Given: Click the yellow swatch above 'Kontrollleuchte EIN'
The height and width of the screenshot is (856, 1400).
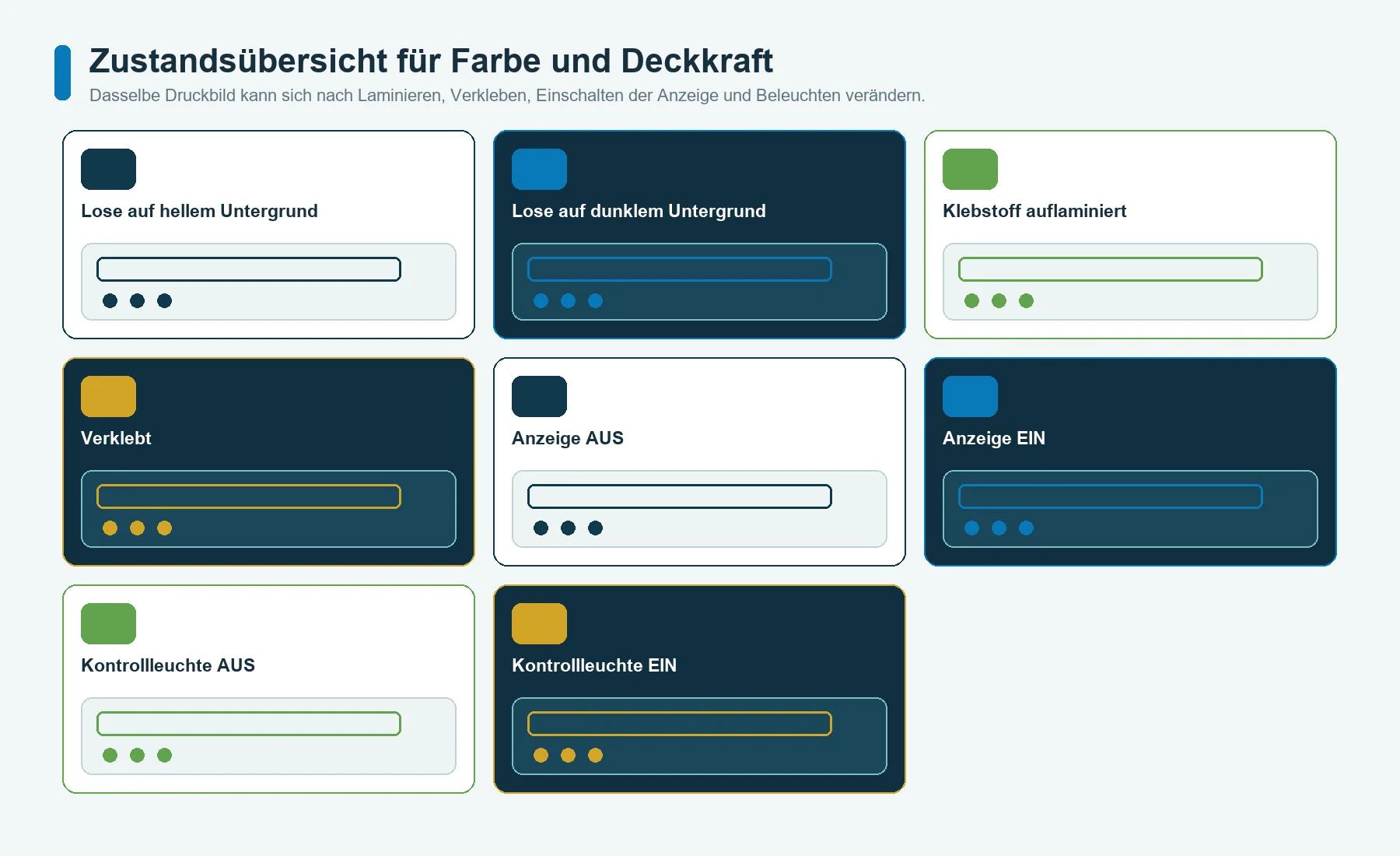Looking at the screenshot, I should tap(539, 623).
